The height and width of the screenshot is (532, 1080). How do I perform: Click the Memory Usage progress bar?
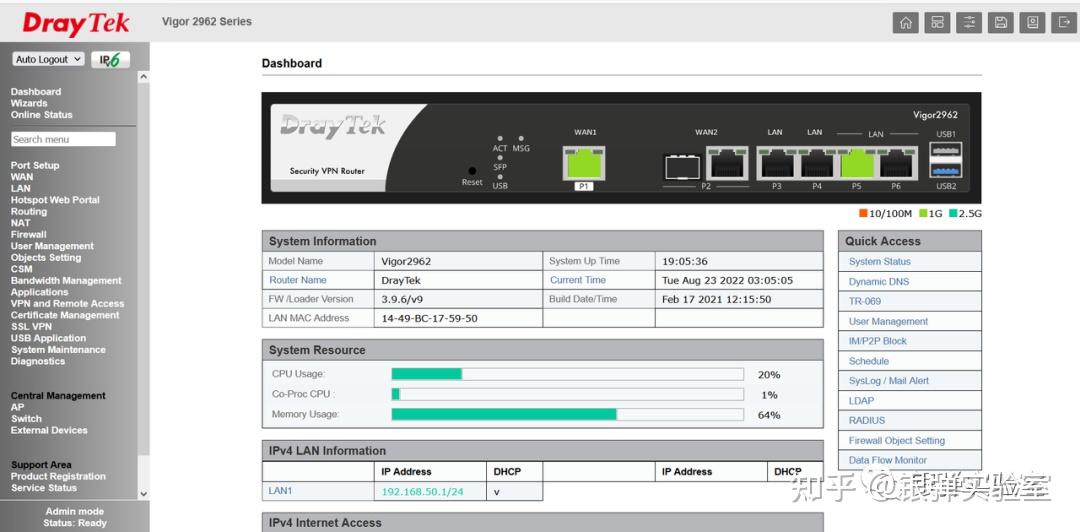568,414
